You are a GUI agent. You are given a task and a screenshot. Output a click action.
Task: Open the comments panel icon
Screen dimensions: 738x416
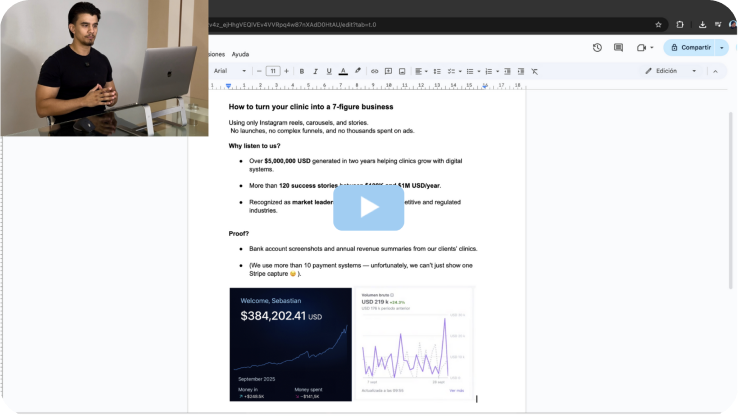pyautogui.click(x=618, y=47)
